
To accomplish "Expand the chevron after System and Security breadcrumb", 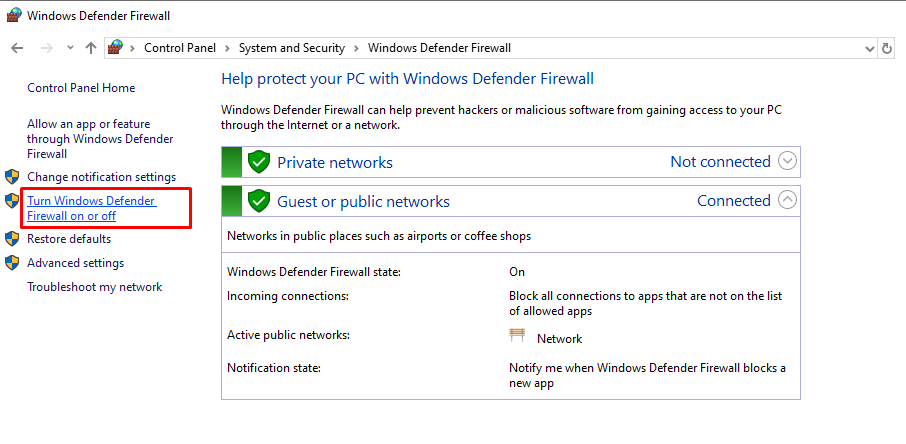I will 357,48.
